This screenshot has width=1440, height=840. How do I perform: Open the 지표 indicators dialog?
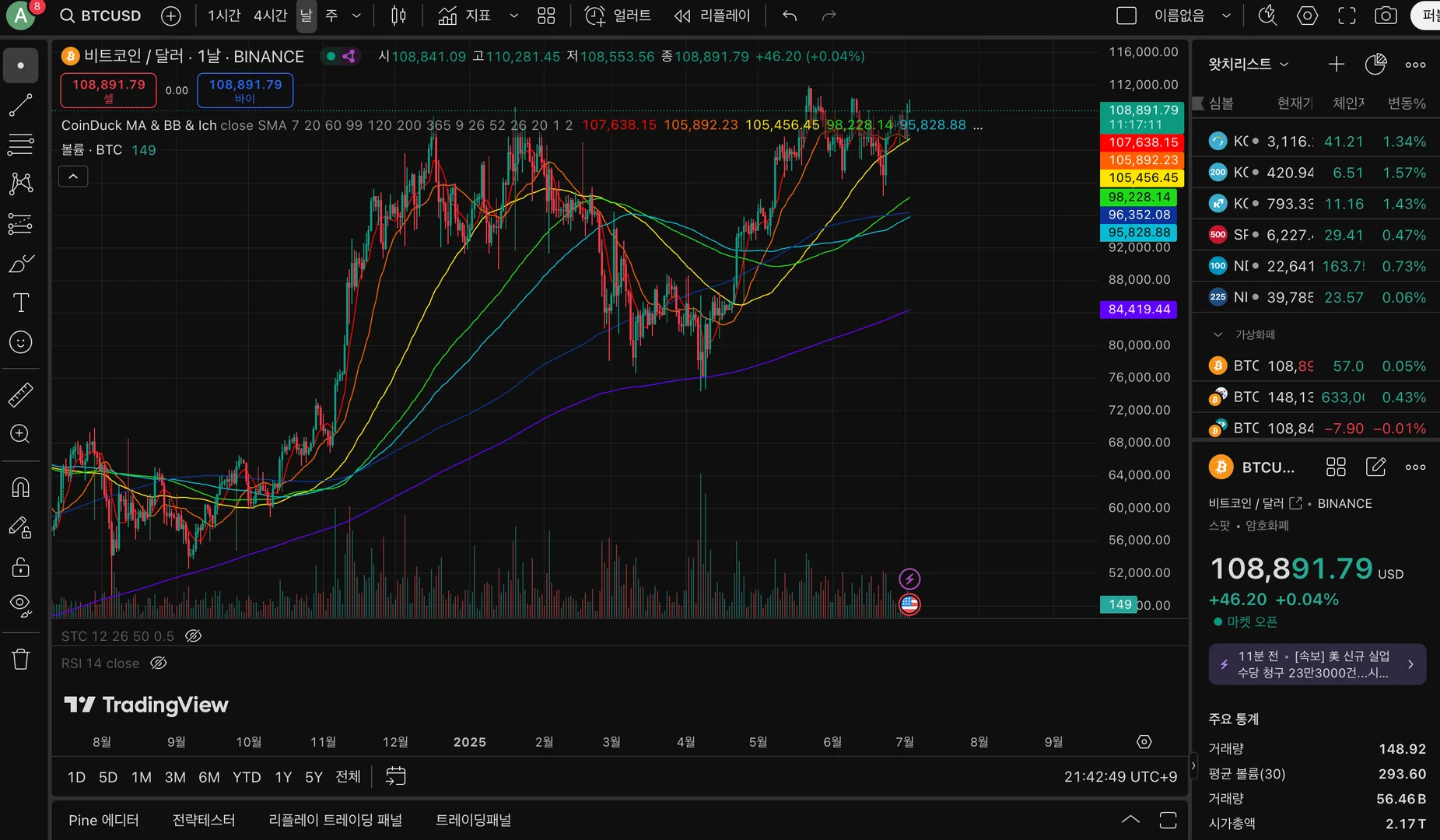click(x=464, y=16)
